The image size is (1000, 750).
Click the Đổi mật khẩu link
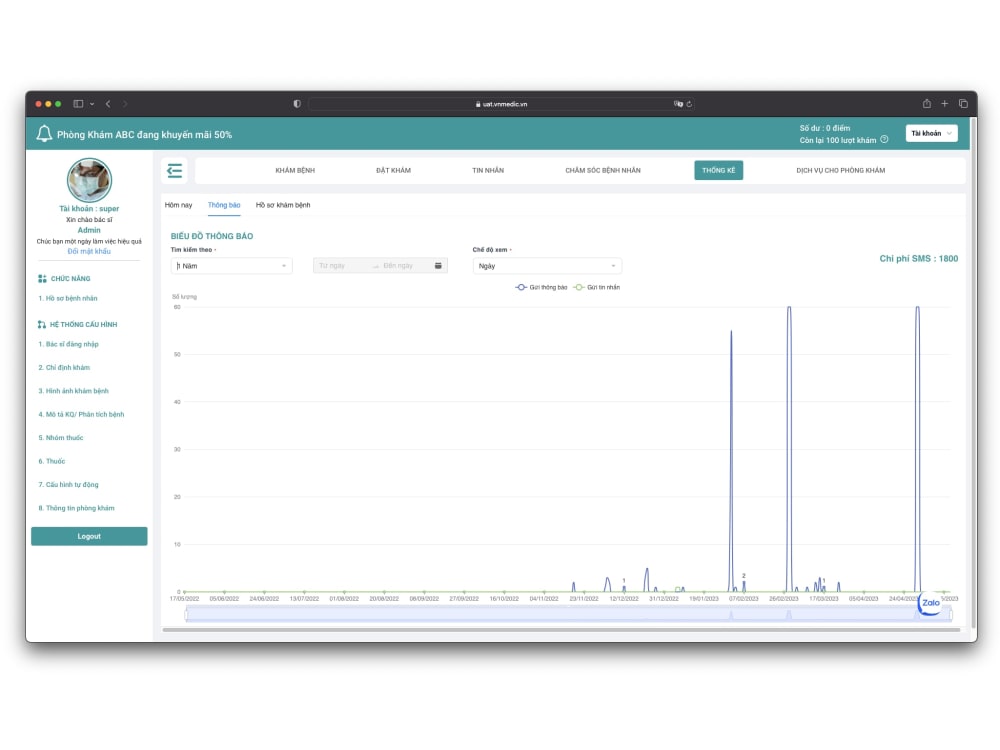tap(89, 251)
